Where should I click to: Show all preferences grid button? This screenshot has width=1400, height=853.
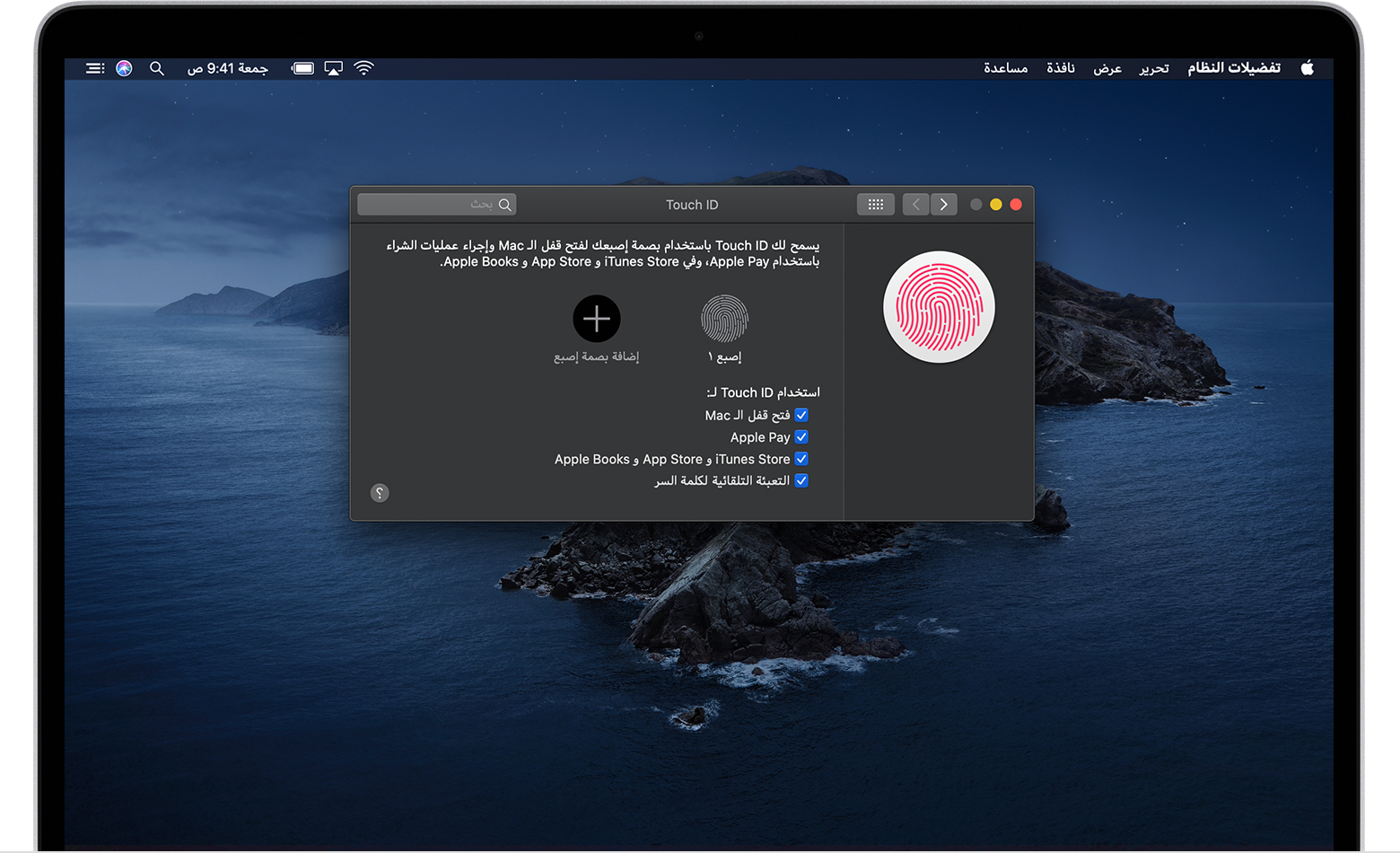click(x=876, y=205)
